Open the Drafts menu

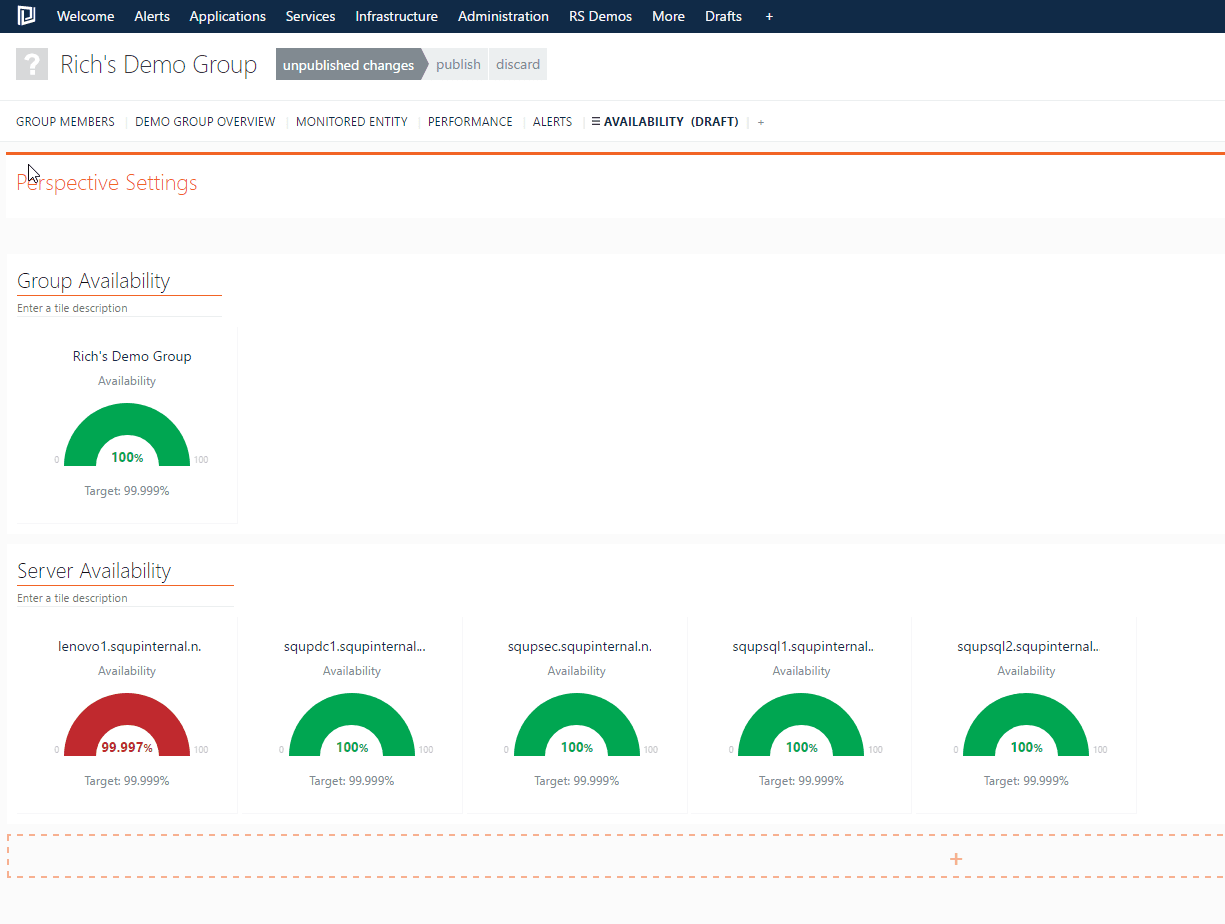(723, 16)
